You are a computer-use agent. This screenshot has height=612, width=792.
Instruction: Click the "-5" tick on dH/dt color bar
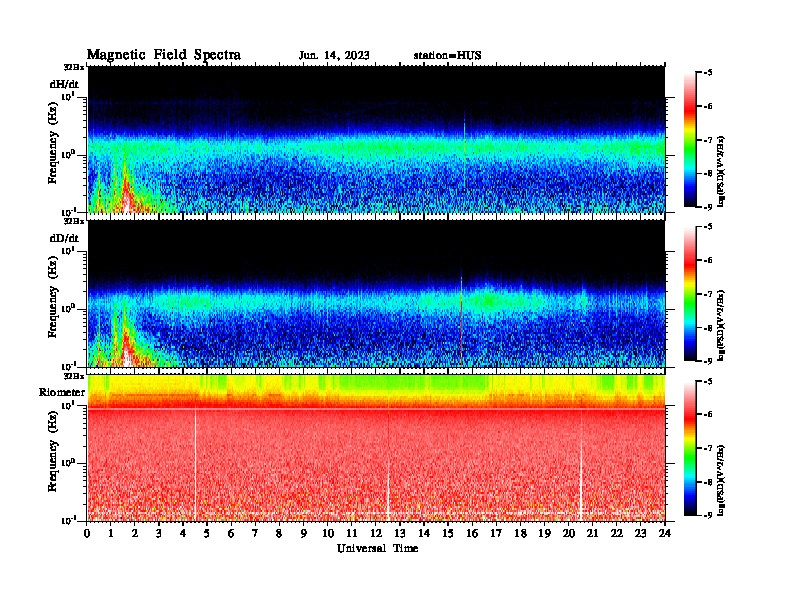(708, 73)
